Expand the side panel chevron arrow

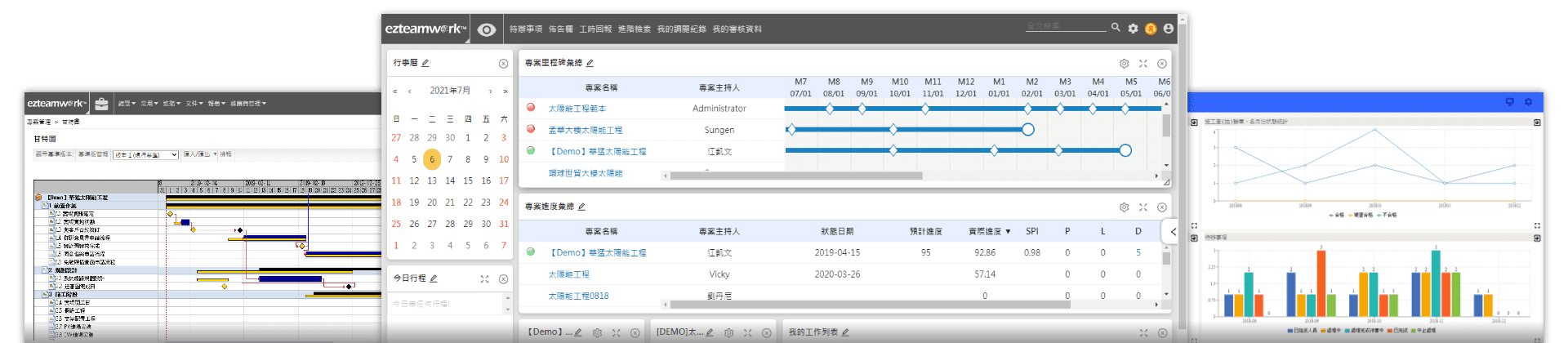coord(1173,232)
